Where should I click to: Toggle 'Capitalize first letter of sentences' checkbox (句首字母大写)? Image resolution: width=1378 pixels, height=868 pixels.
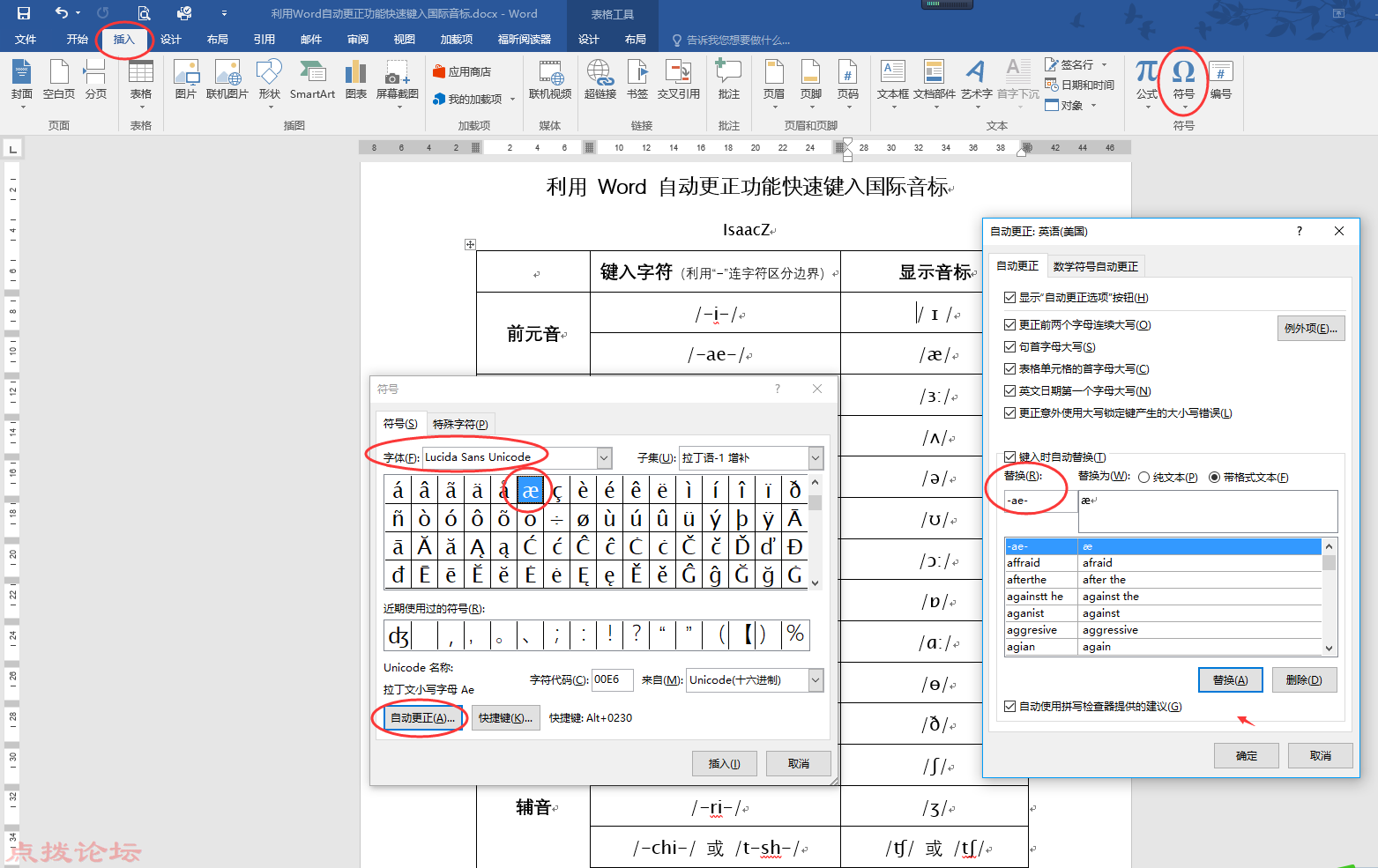tap(1010, 347)
